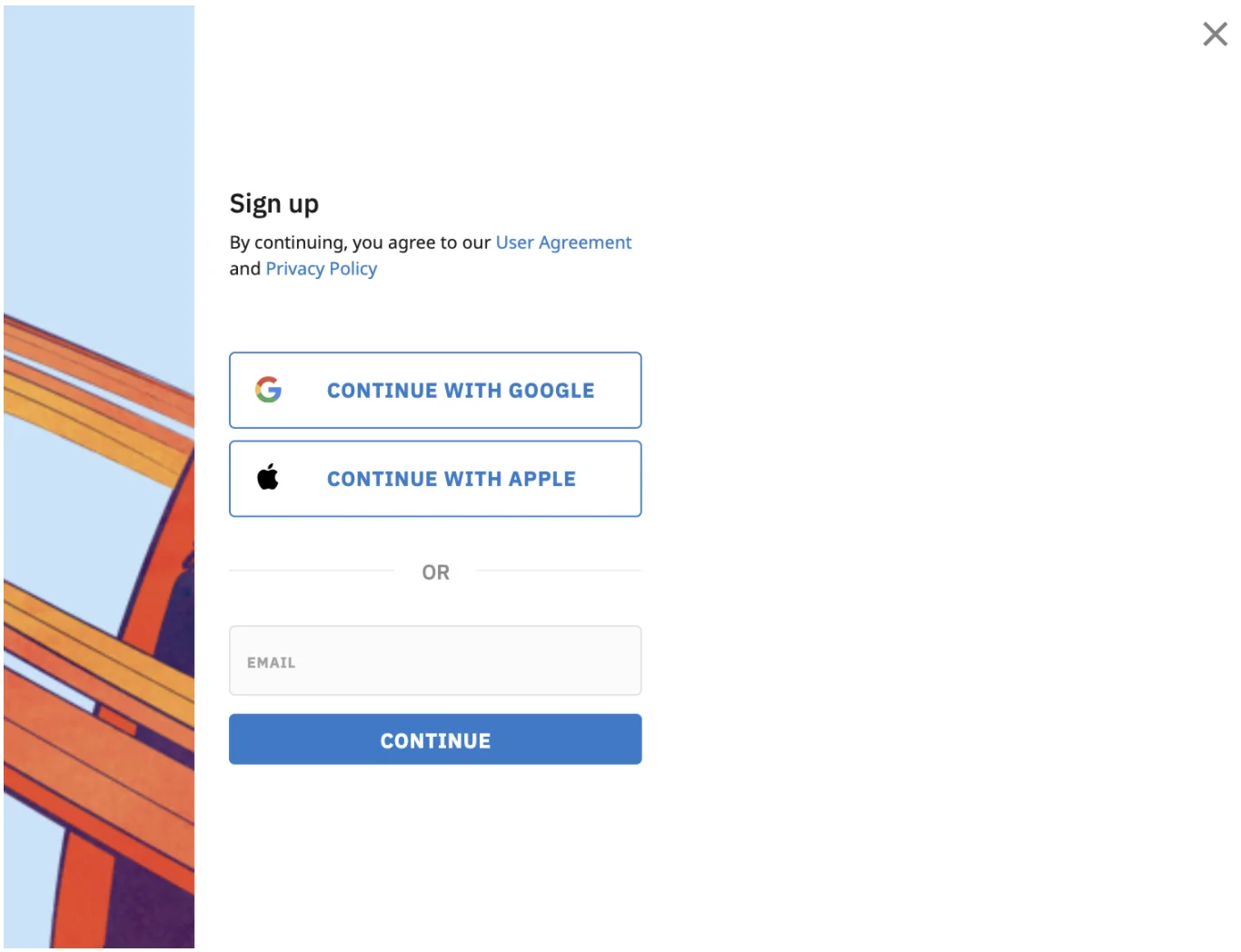This screenshot has width=1241, height=952.
Task: Select the Continue with Apple sign-in option
Action: [435, 479]
